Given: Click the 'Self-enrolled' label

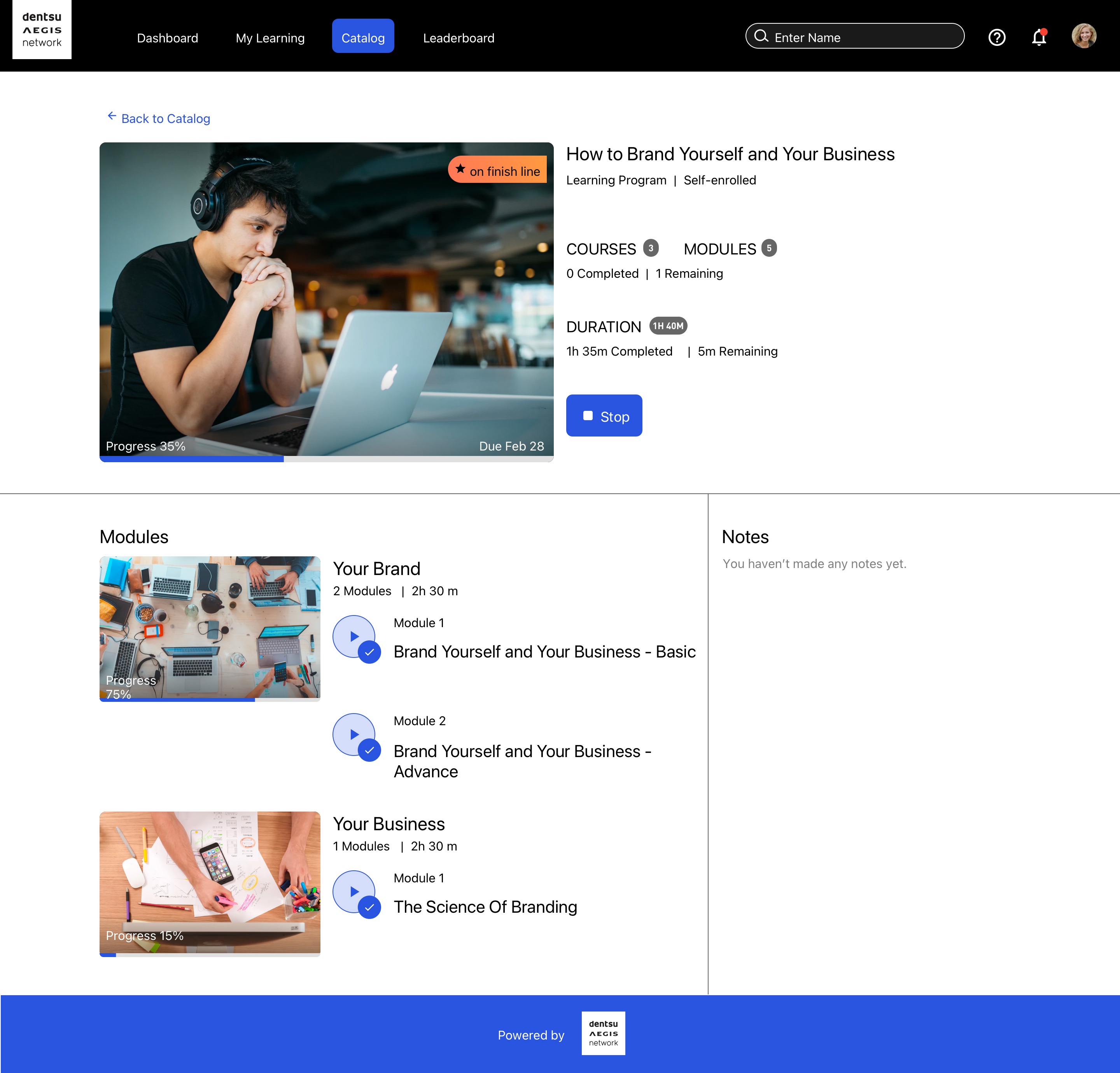Looking at the screenshot, I should click(x=719, y=180).
